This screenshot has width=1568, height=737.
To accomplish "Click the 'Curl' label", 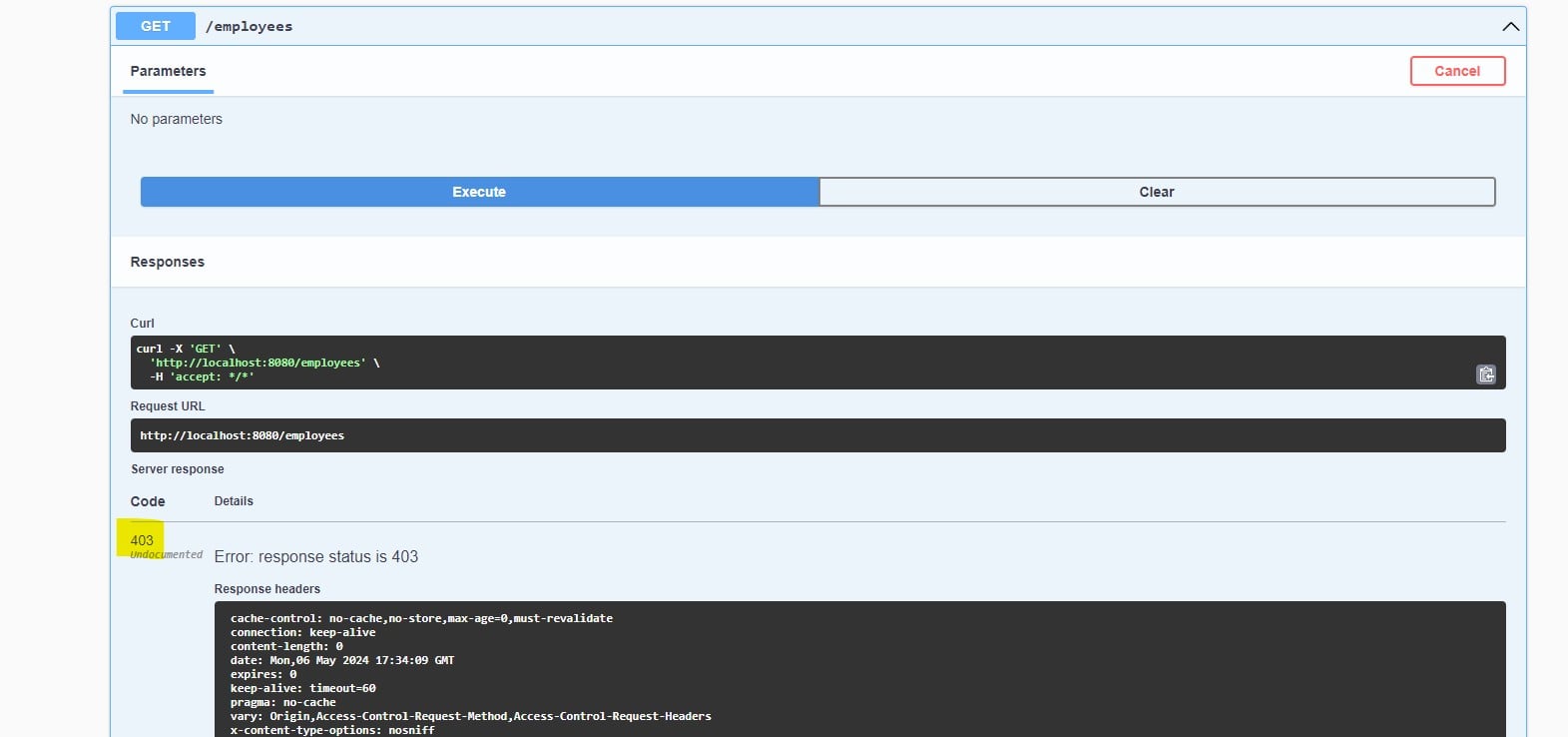I will [x=143, y=324].
